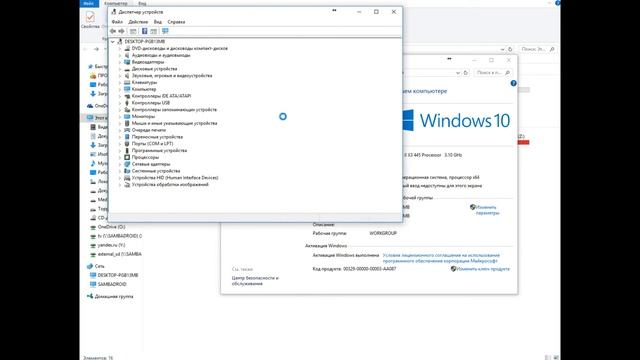Open address dropdown in the System window
The height and width of the screenshot is (360, 640).
tap(458, 73)
